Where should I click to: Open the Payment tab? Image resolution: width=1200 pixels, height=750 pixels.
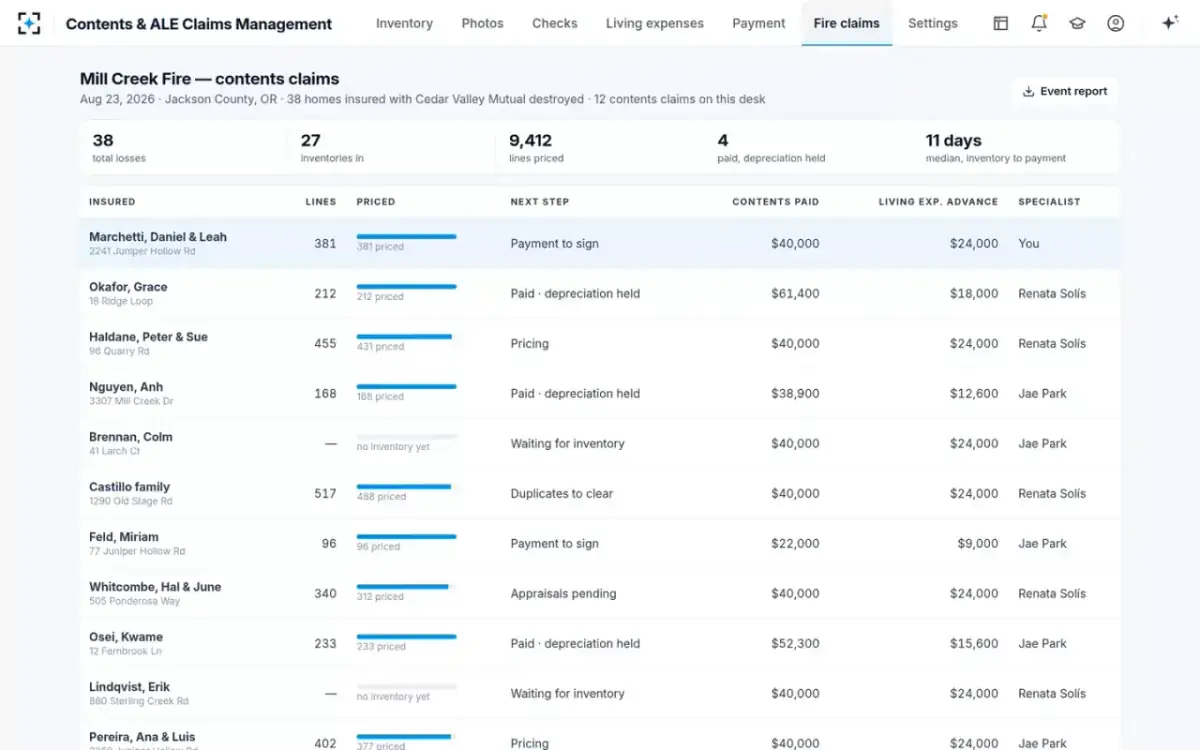click(759, 23)
